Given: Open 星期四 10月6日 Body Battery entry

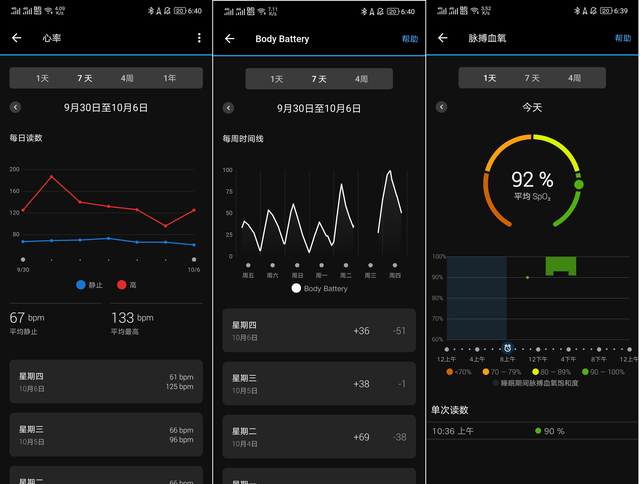Looking at the screenshot, I should [x=319, y=331].
